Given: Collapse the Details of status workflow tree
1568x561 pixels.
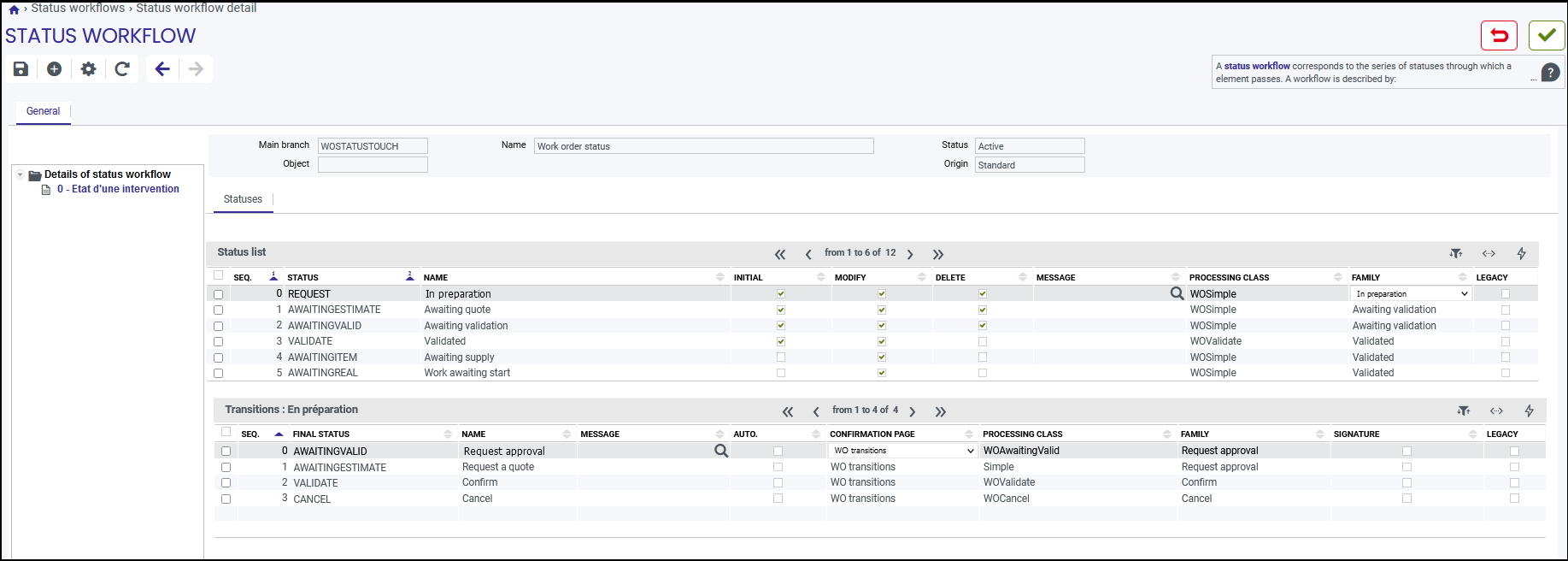Looking at the screenshot, I should point(20,174).
